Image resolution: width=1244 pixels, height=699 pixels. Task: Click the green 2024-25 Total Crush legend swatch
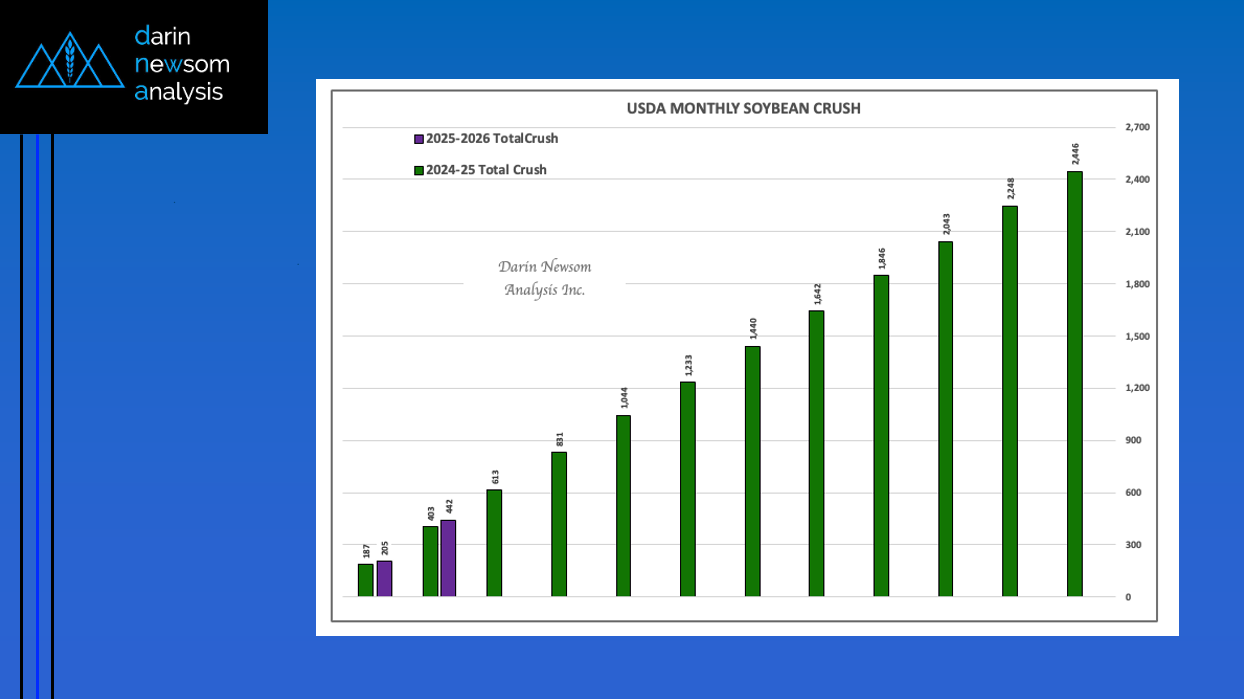pyautogui.click(x=419, y=171)
